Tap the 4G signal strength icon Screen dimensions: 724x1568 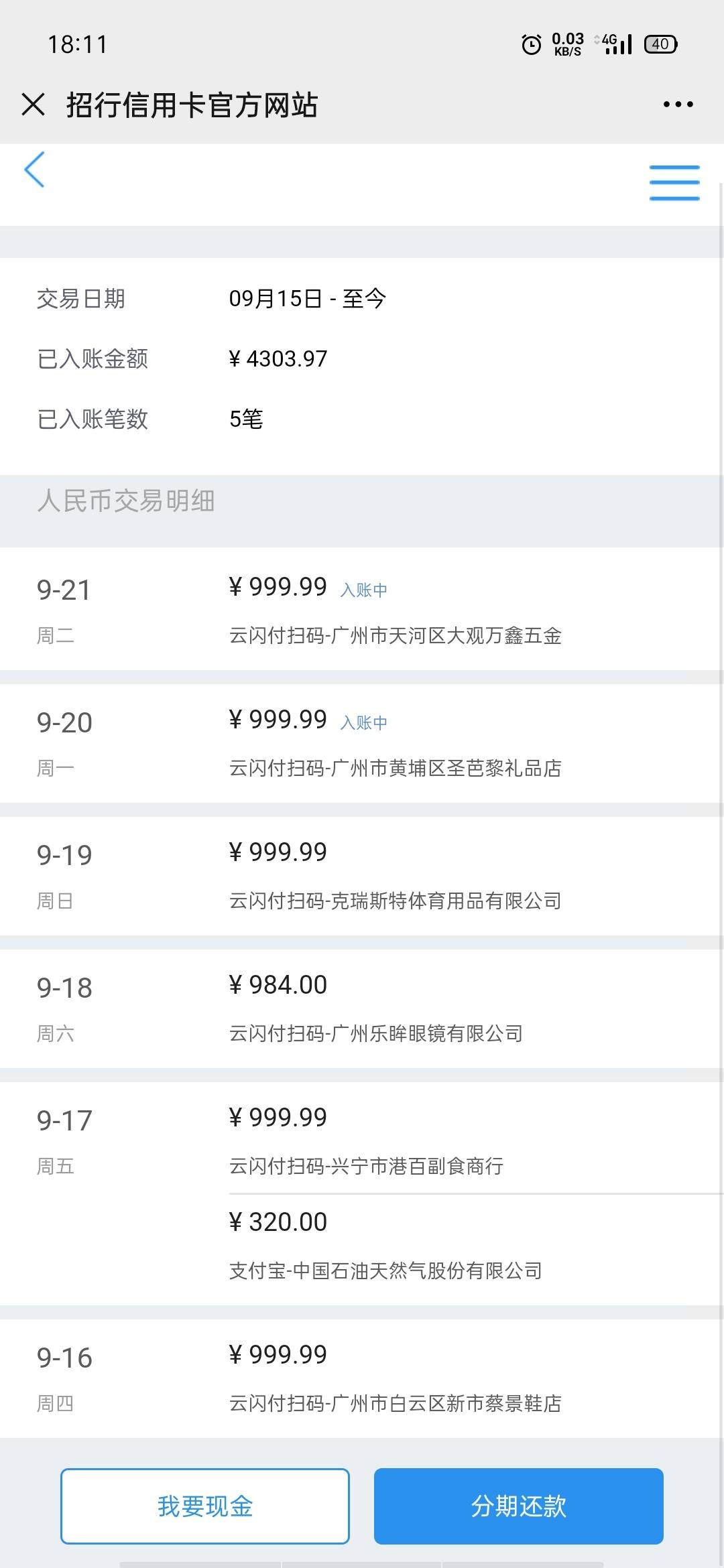point(615,44)
